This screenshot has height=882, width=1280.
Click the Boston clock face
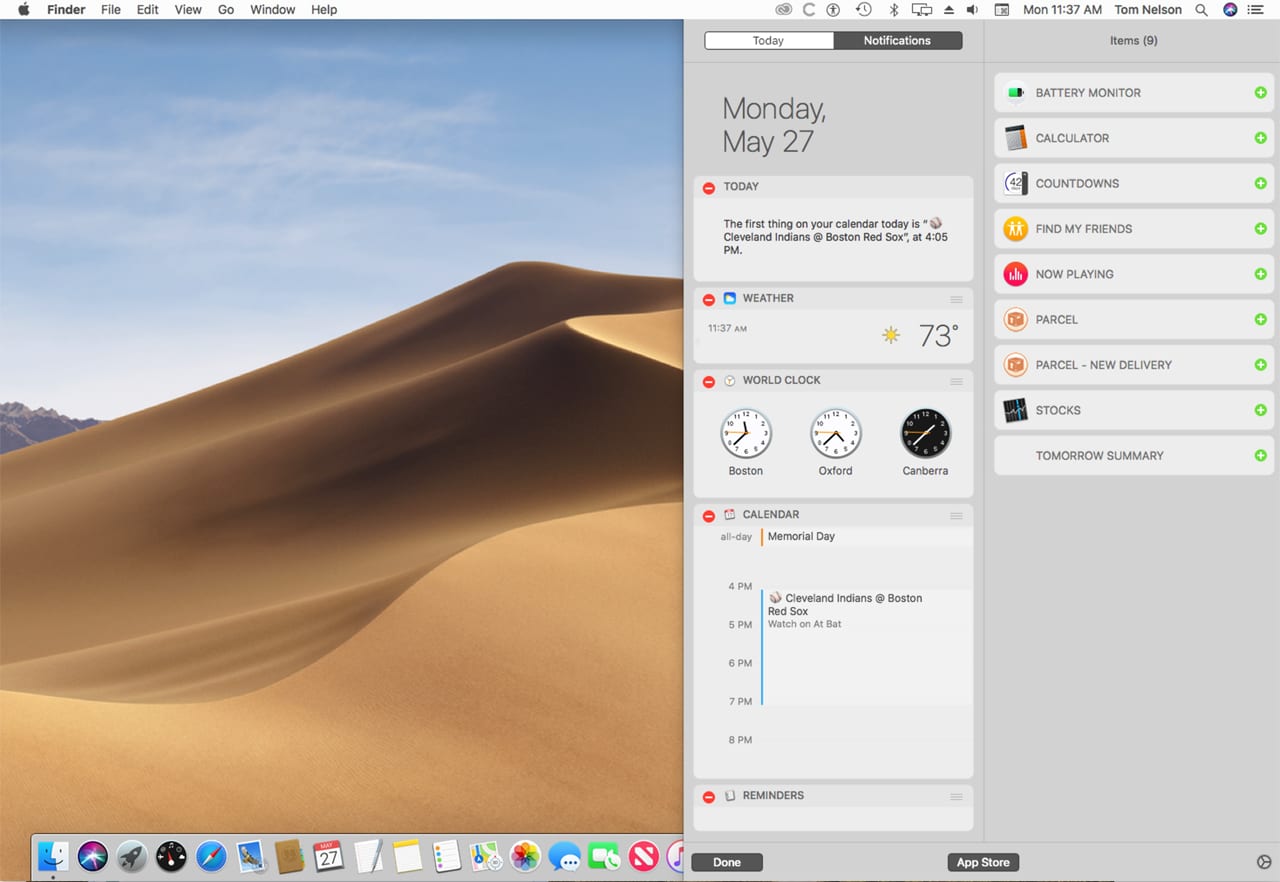tap(746, 433)
